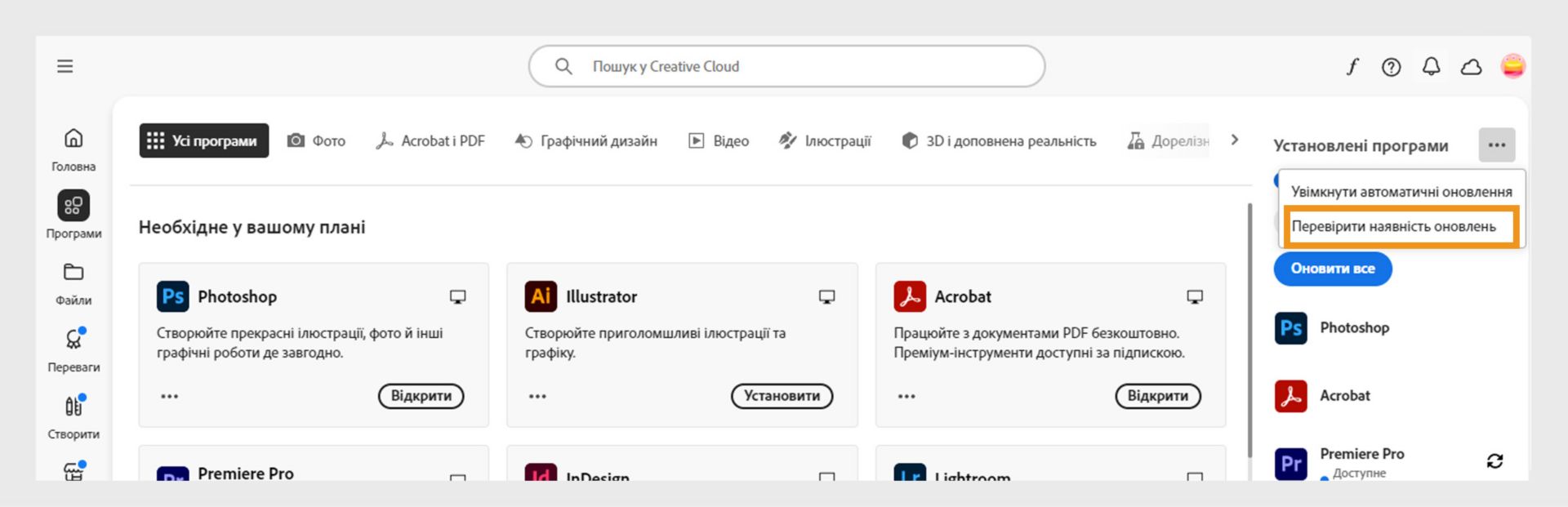The width and height of the screenshot is (1568, 507).
Task: Click the cloud sync status icon
Action: click(x=1471, y=67)
